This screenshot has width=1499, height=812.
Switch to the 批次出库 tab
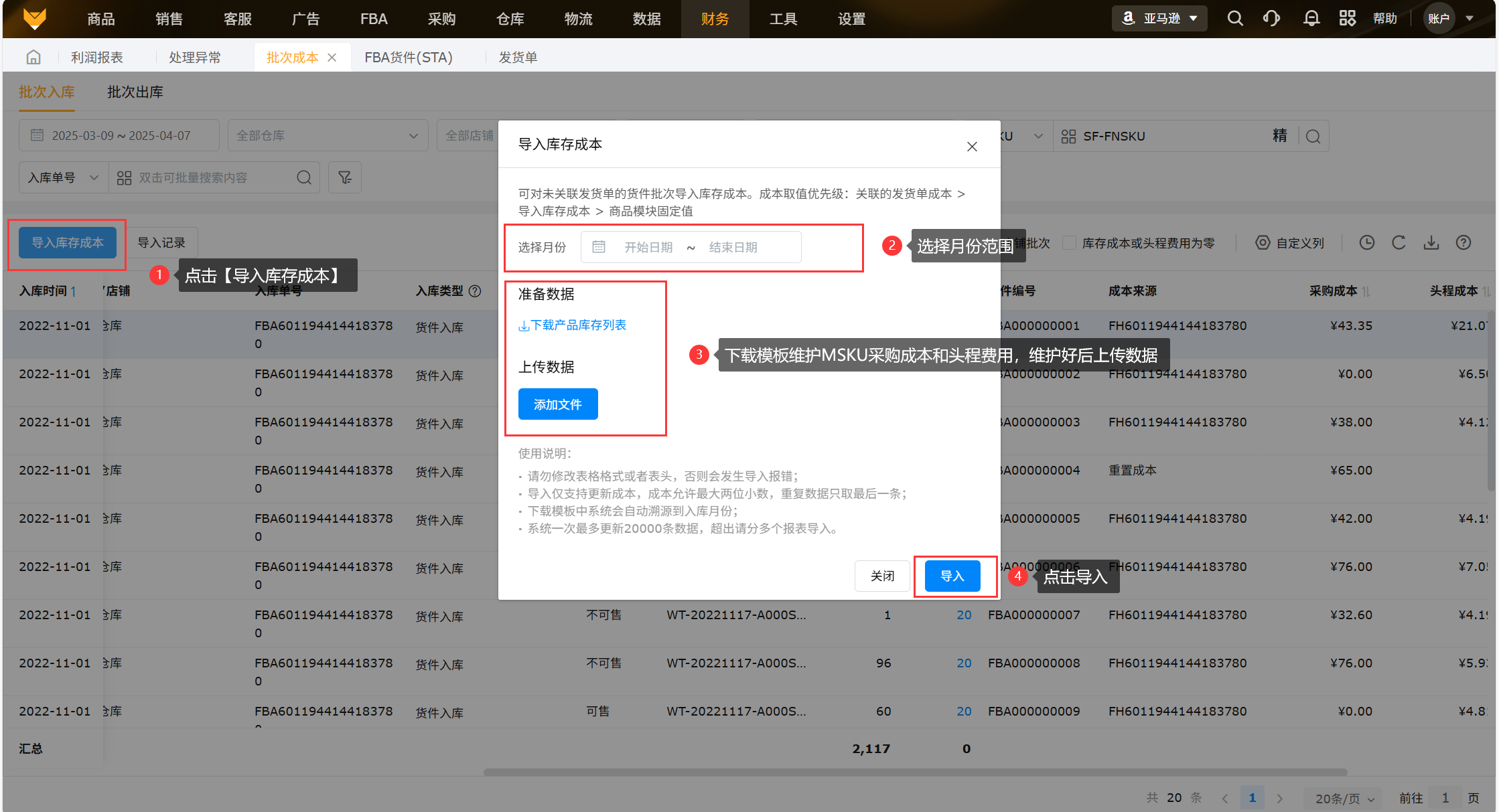click(x=135, y=92)
